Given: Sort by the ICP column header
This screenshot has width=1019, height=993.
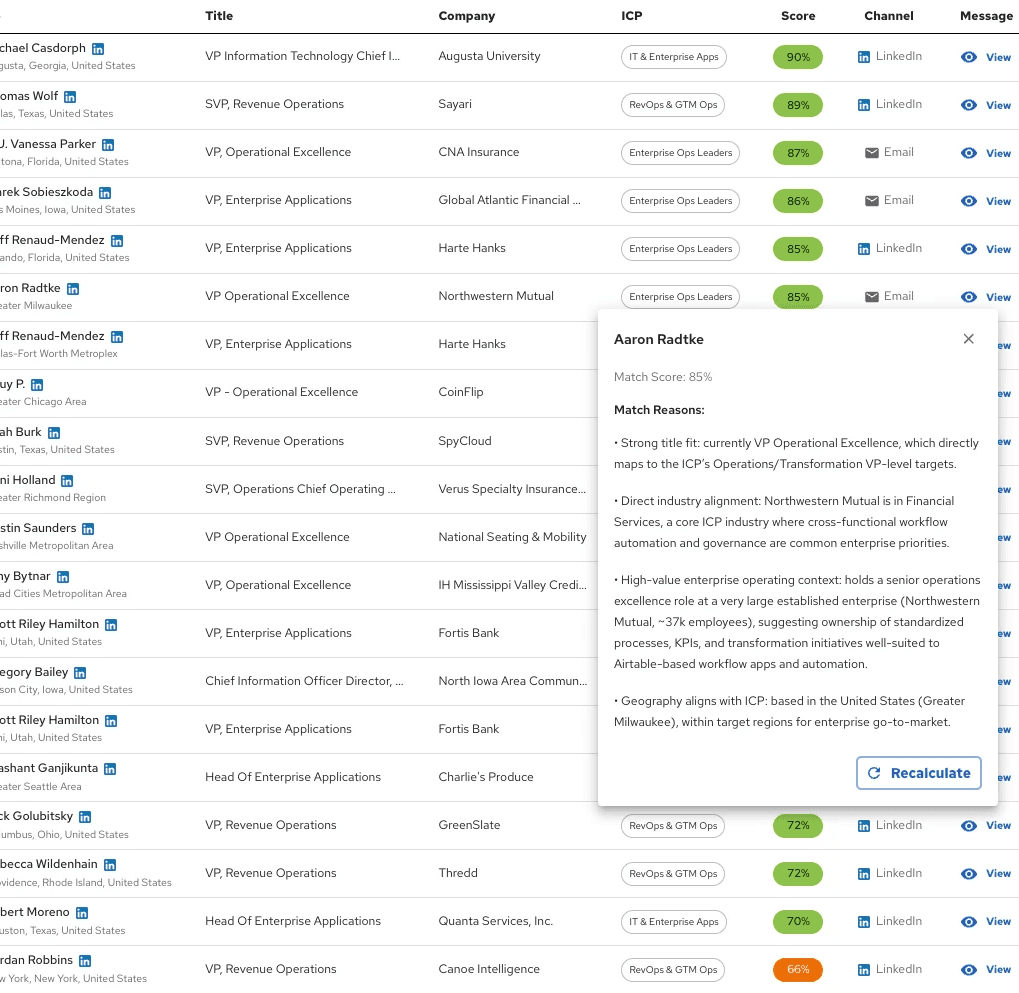Looking at the screenshot, I should (x=632, y=16).
